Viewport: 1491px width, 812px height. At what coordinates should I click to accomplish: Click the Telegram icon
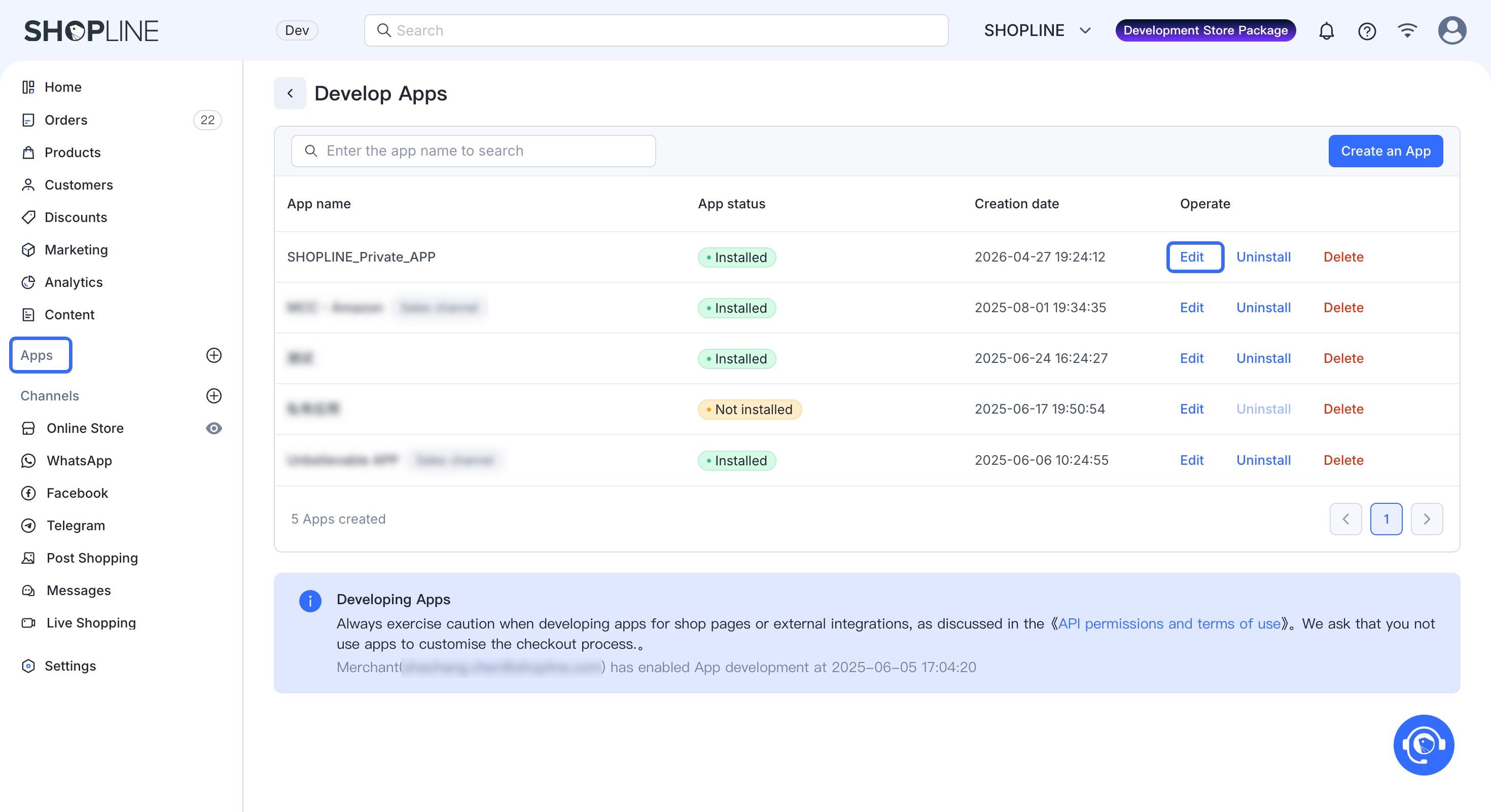coord(28,525)
